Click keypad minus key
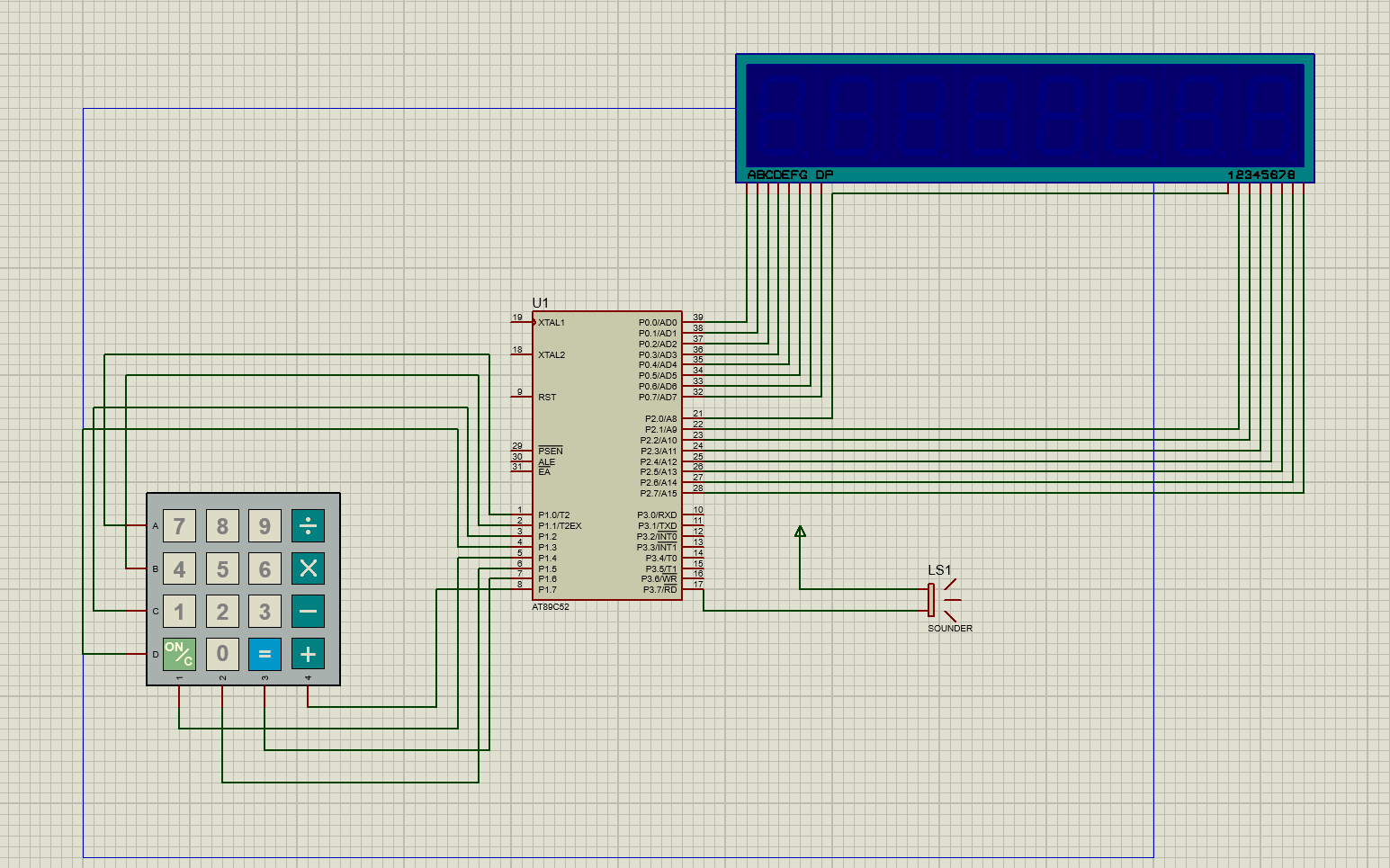This screenshot has width=1390, height=868. (308, 612)
